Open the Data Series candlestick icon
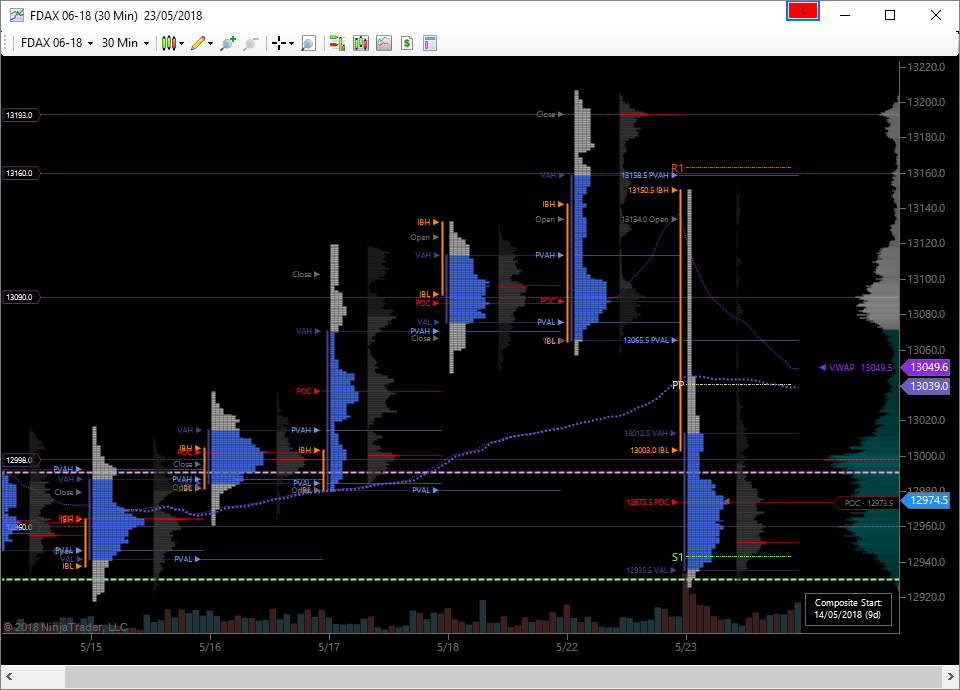The width and height of the screenshot is (960, 690). click(x=361, y=43)
